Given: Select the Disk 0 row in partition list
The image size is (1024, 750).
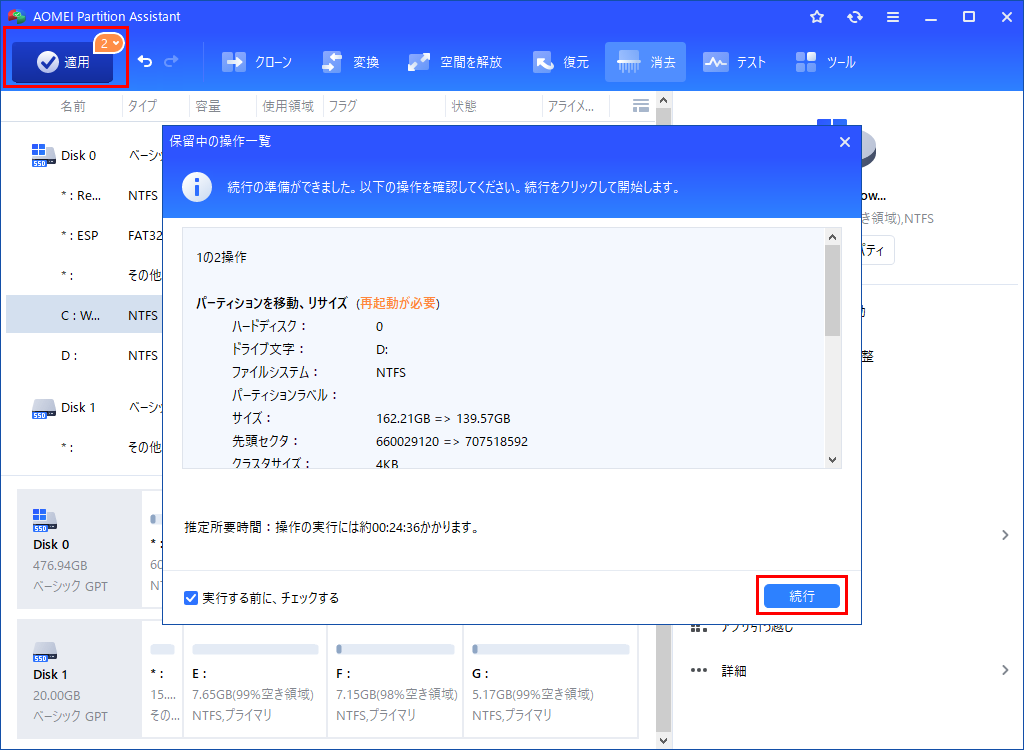Looking at the screenshot, I should tap(85, 155).
